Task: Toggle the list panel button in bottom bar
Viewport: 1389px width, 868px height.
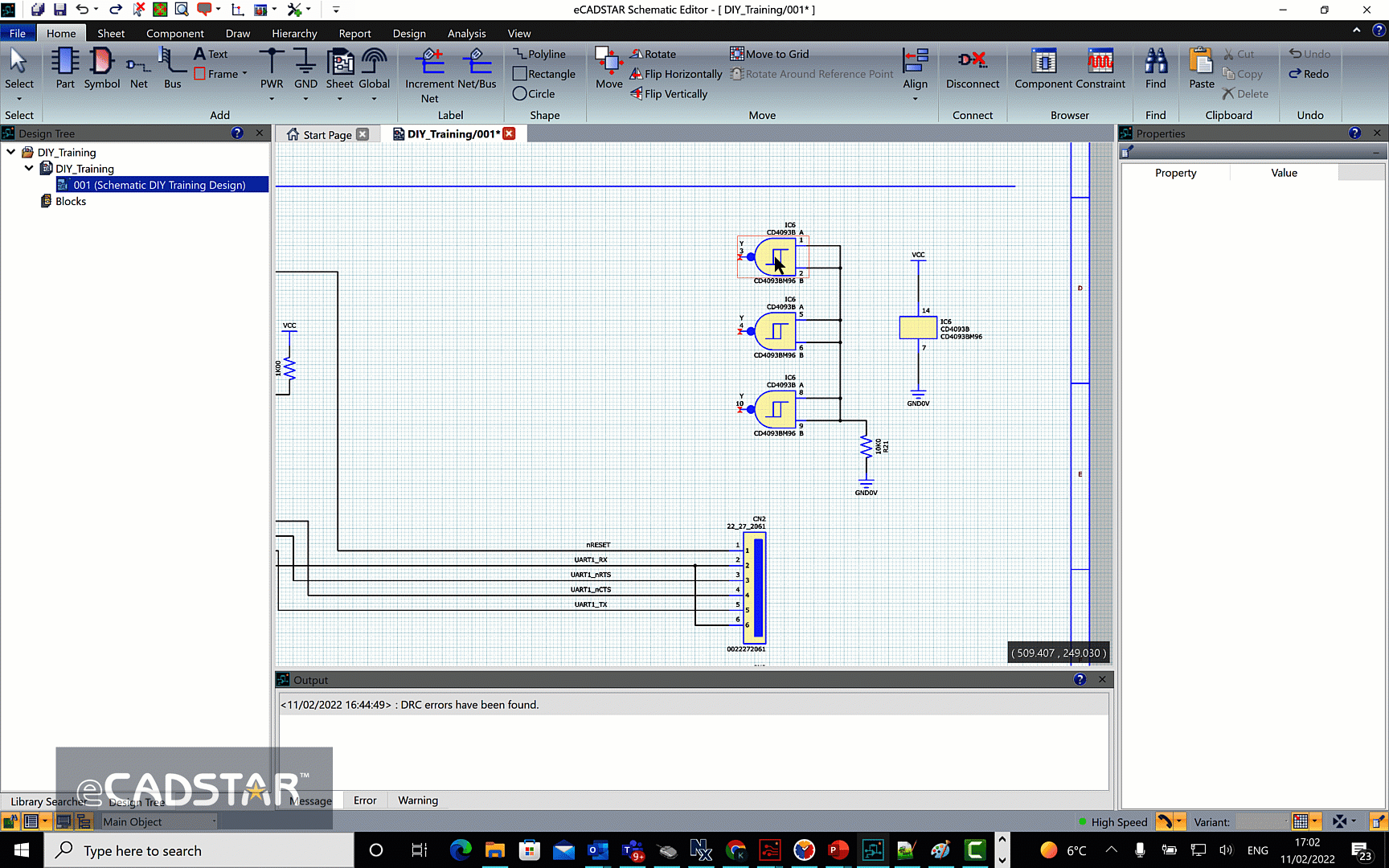Action: (31, 822)
